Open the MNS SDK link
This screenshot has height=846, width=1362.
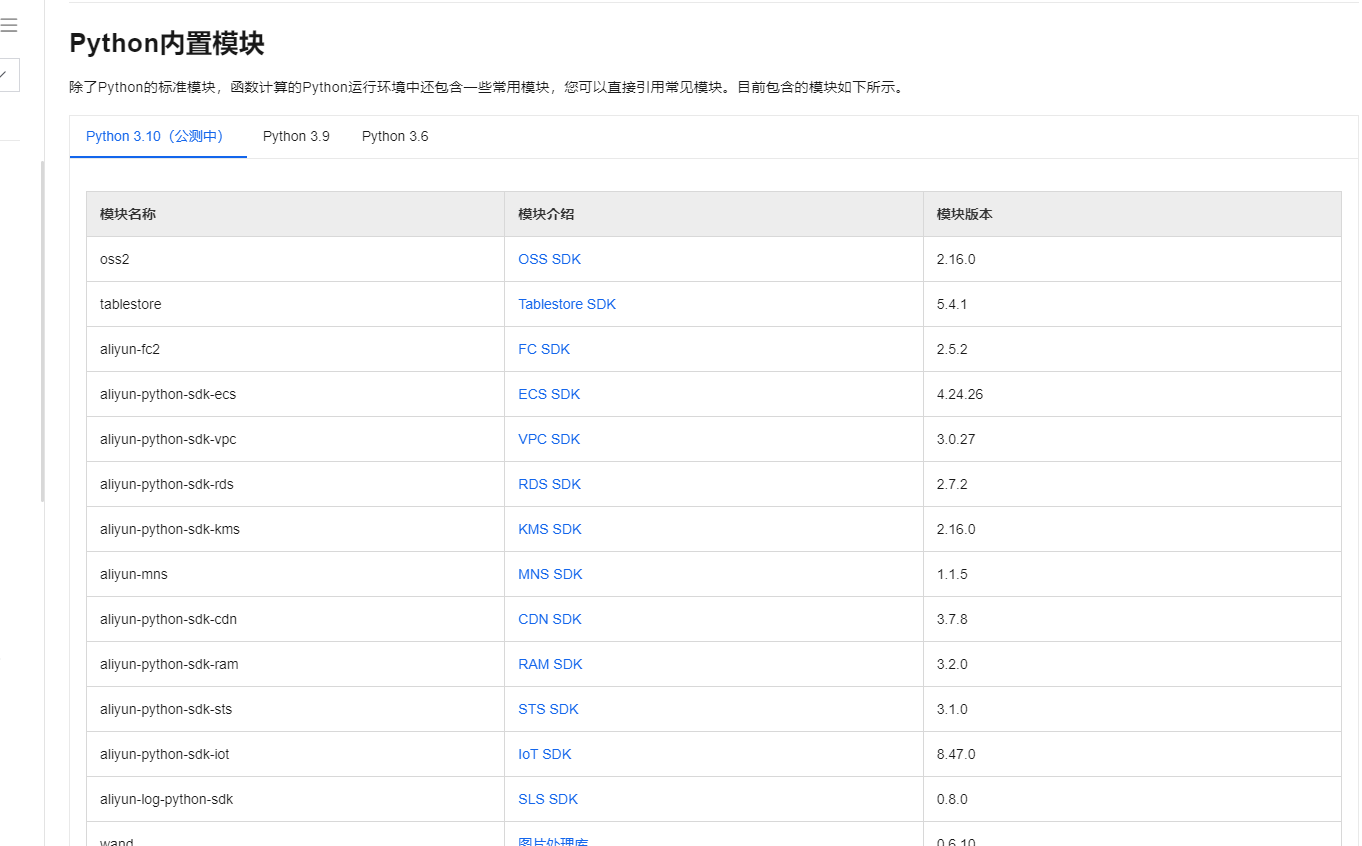[550, 574]
